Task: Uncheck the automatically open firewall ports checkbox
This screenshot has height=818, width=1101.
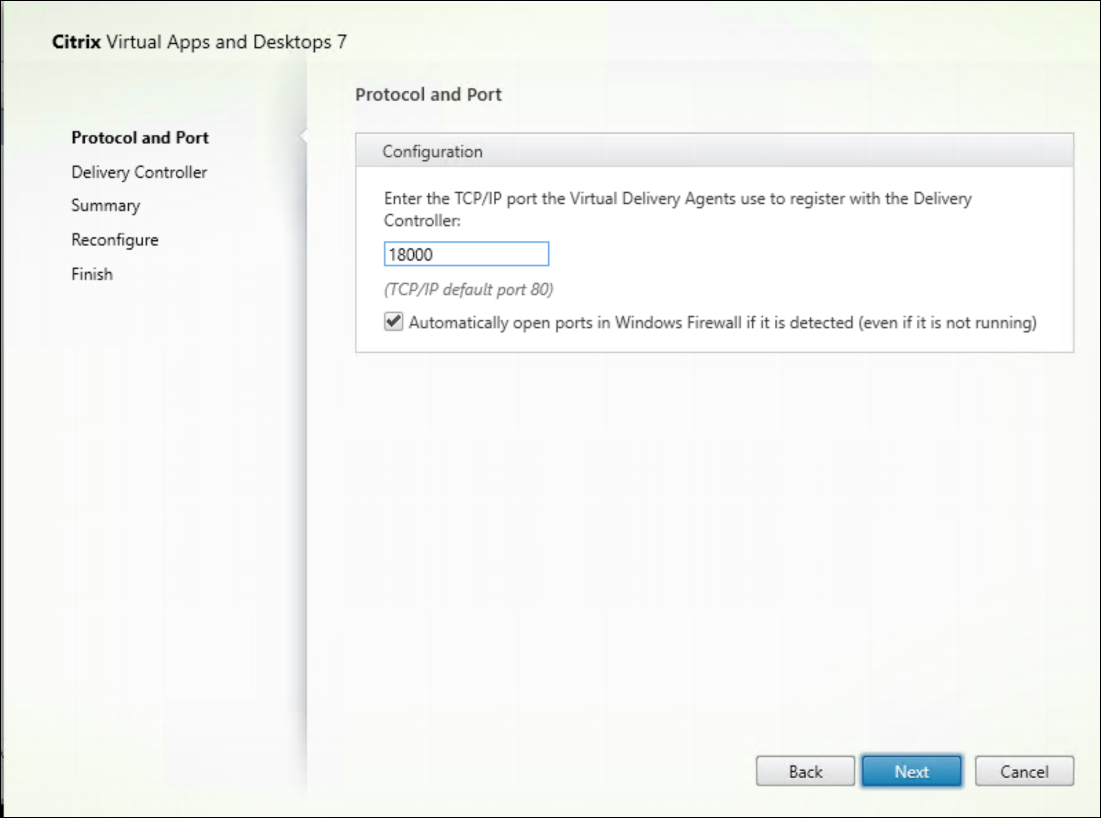Action: tap(394, 323)
